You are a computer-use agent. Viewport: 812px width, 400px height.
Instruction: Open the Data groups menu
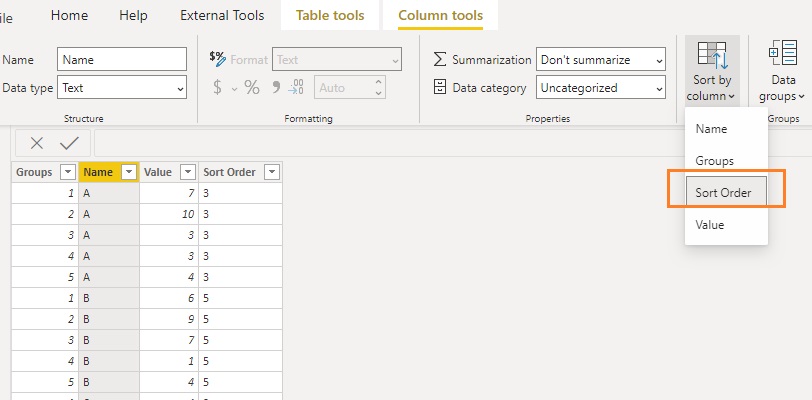(782, 71)
